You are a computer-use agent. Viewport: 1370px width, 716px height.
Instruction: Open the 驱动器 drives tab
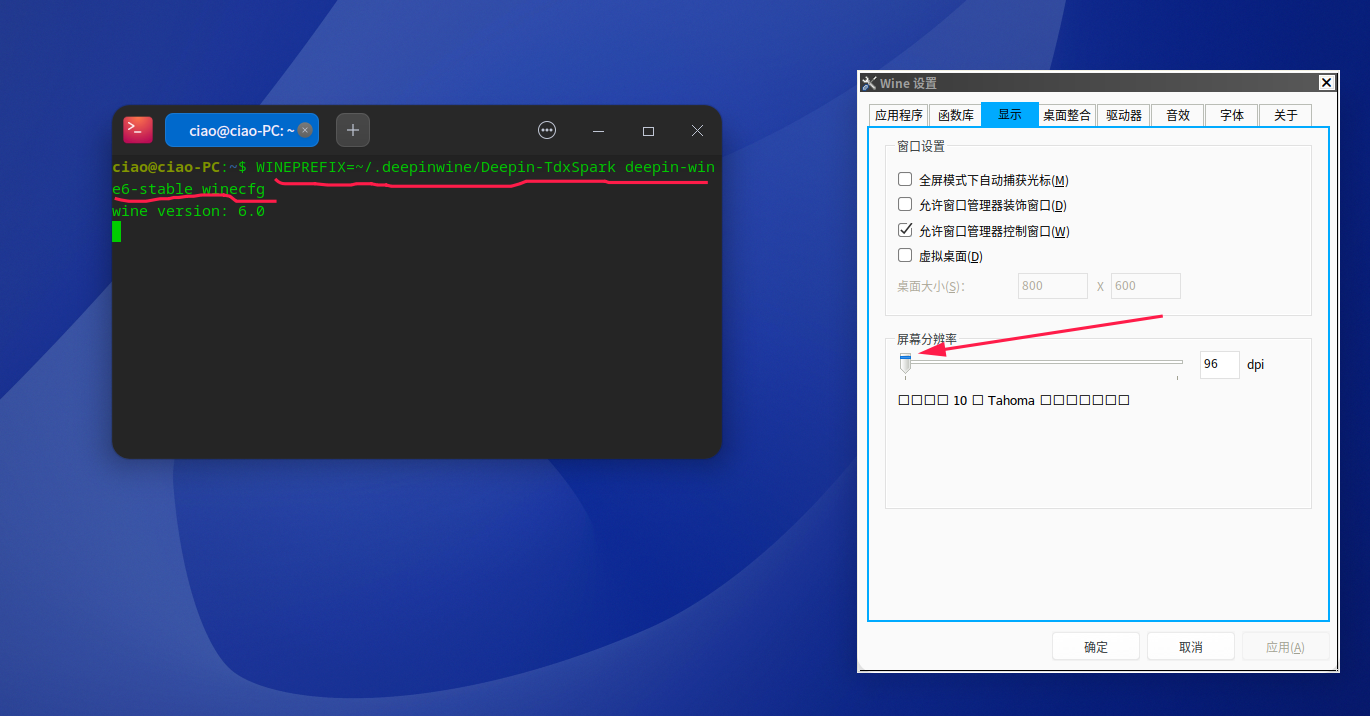[x=1123, y=114]
